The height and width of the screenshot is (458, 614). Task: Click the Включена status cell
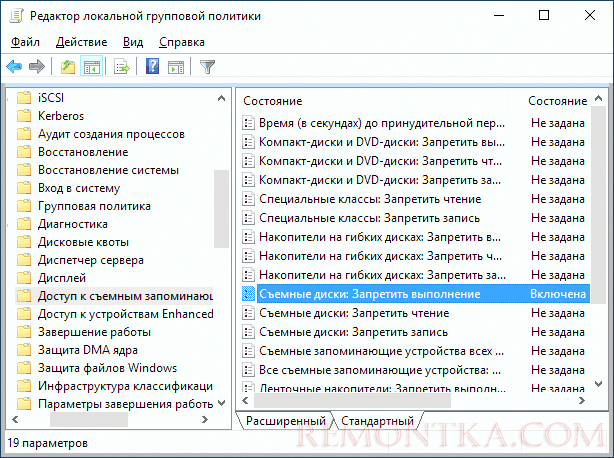[558, 294]
